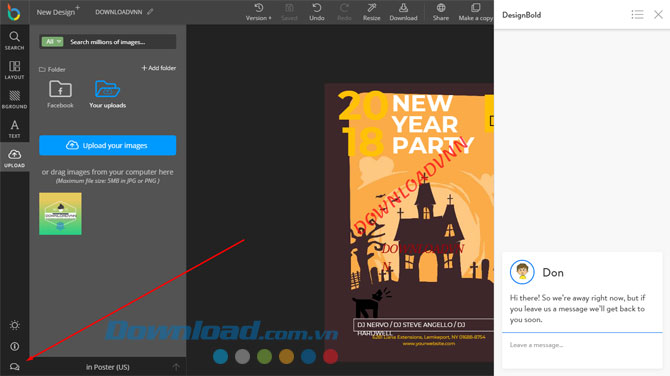Image resolution: width=670 pixels, height=376 pixels.
Task: Edit the DOWNLOADVNN design name pencil
Action: pyautogui.click(x=150, y=12)
